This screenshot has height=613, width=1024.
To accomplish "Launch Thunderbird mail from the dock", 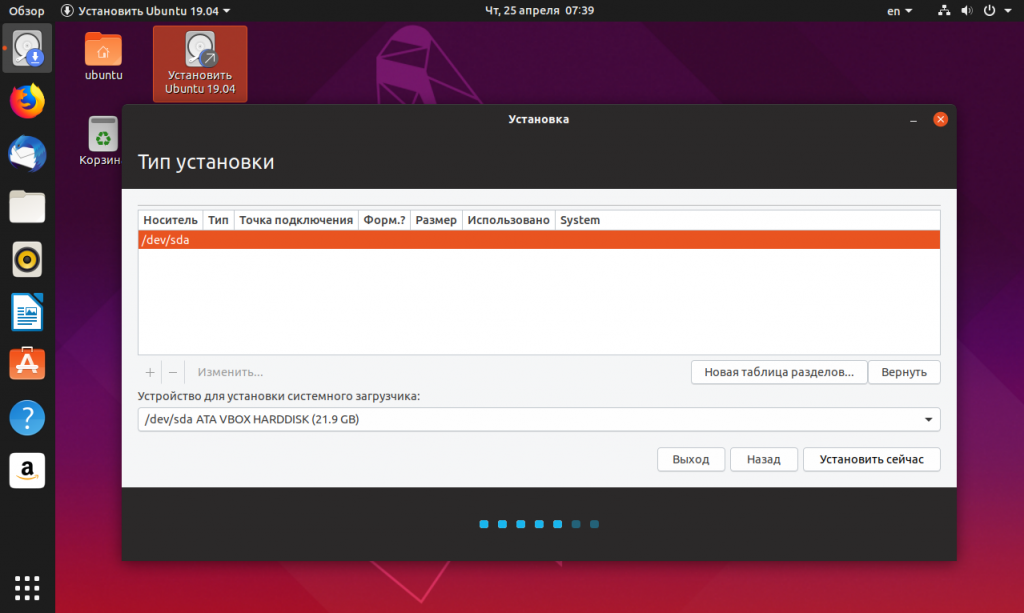I will click(x=27, y=154).
